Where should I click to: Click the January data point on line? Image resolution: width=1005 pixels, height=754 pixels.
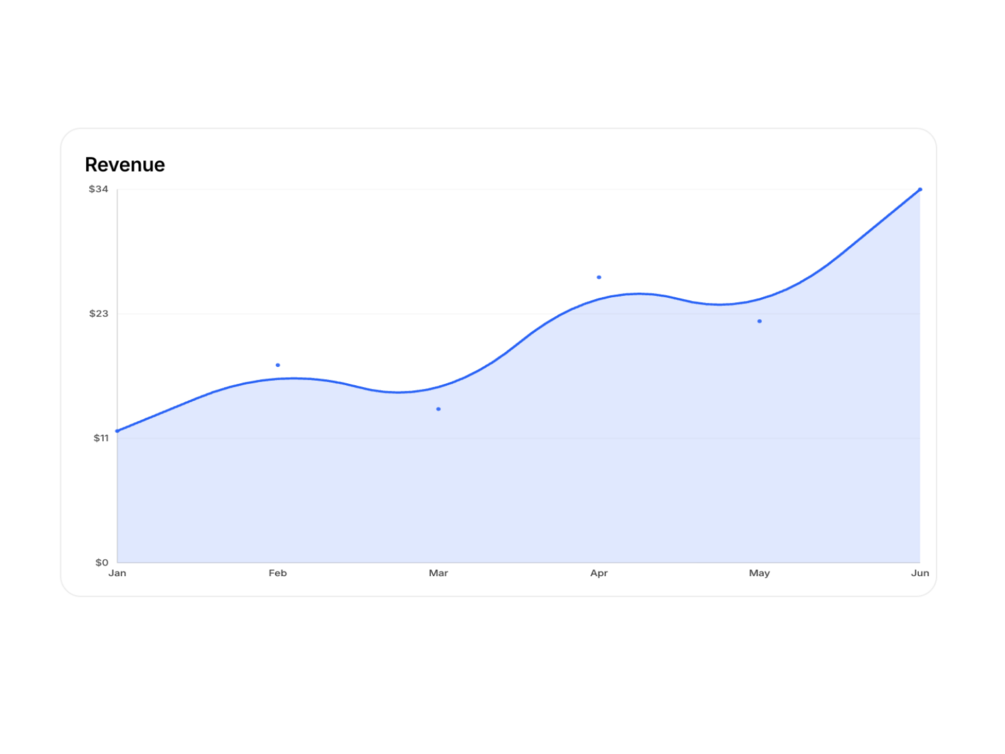[117, 431]
